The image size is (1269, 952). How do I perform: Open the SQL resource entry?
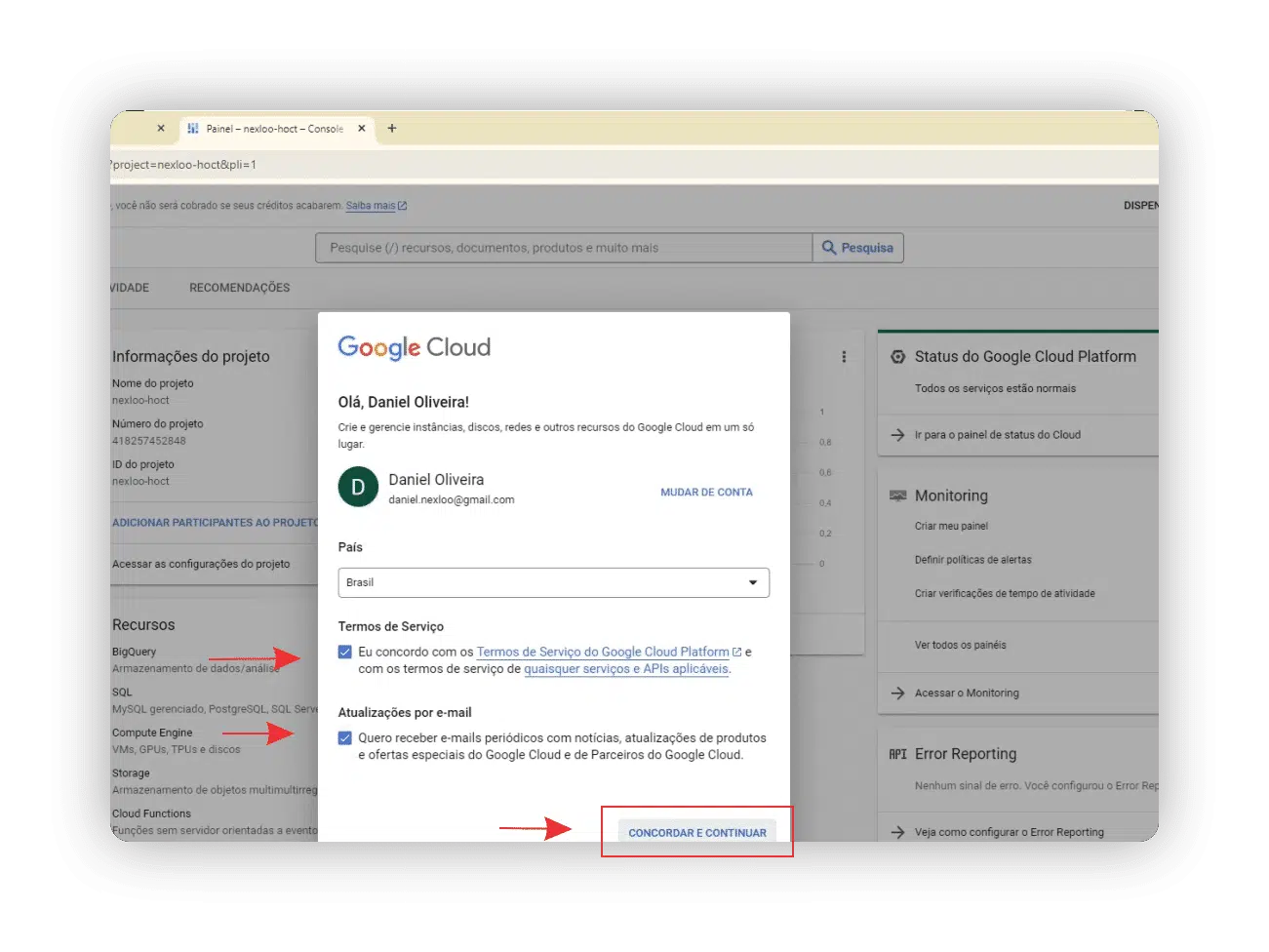tap(122, 693)
